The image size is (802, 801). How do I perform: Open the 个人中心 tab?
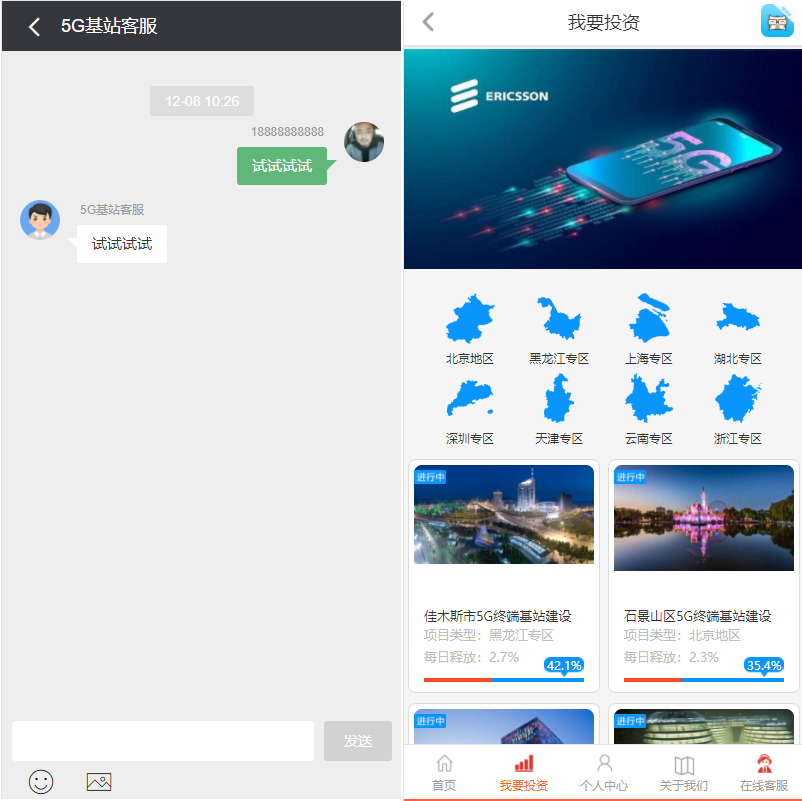[x=604, y=773]
